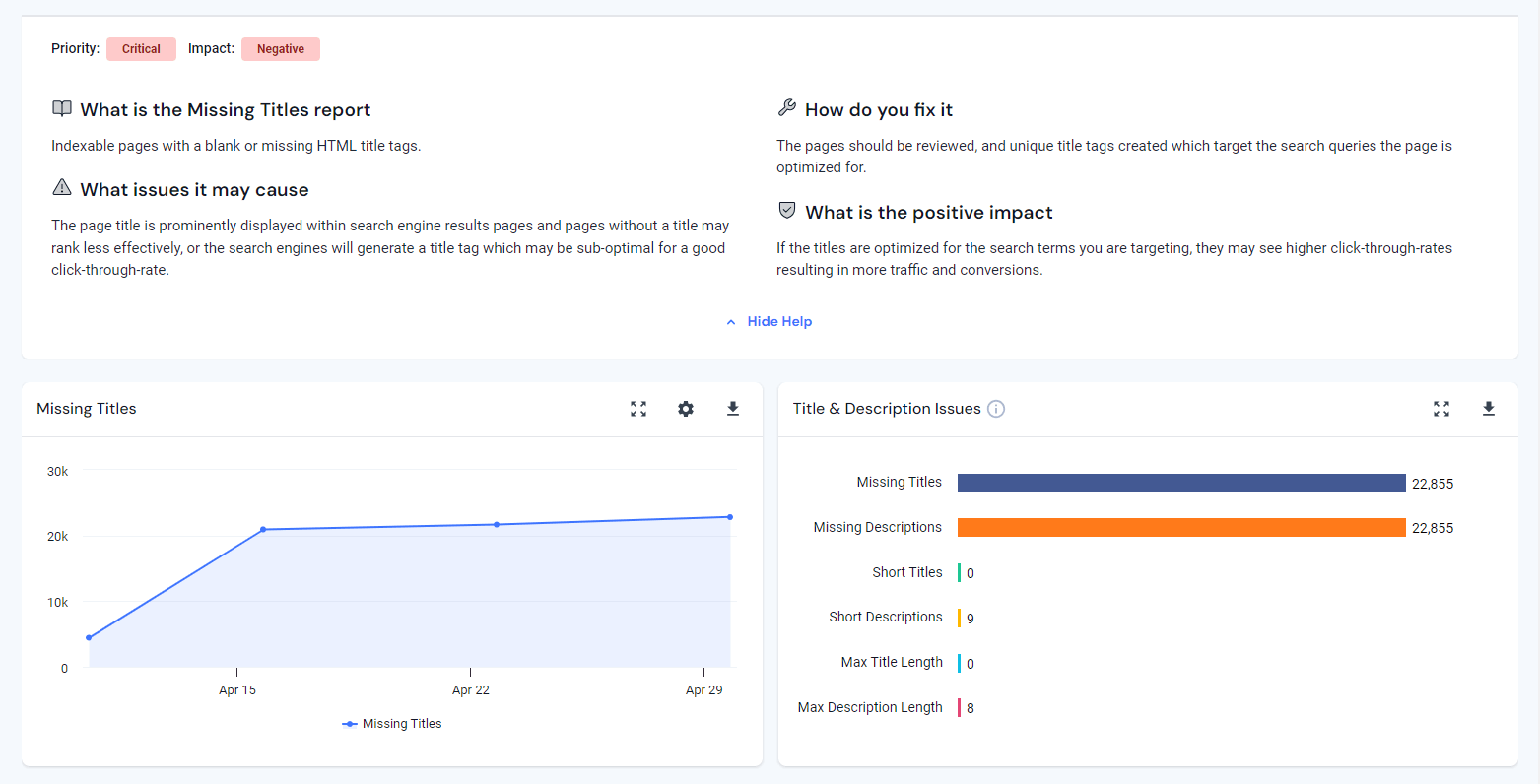Expand the Missing Titles chart to fullscreen
The image size is (1540, 784).
638,409
